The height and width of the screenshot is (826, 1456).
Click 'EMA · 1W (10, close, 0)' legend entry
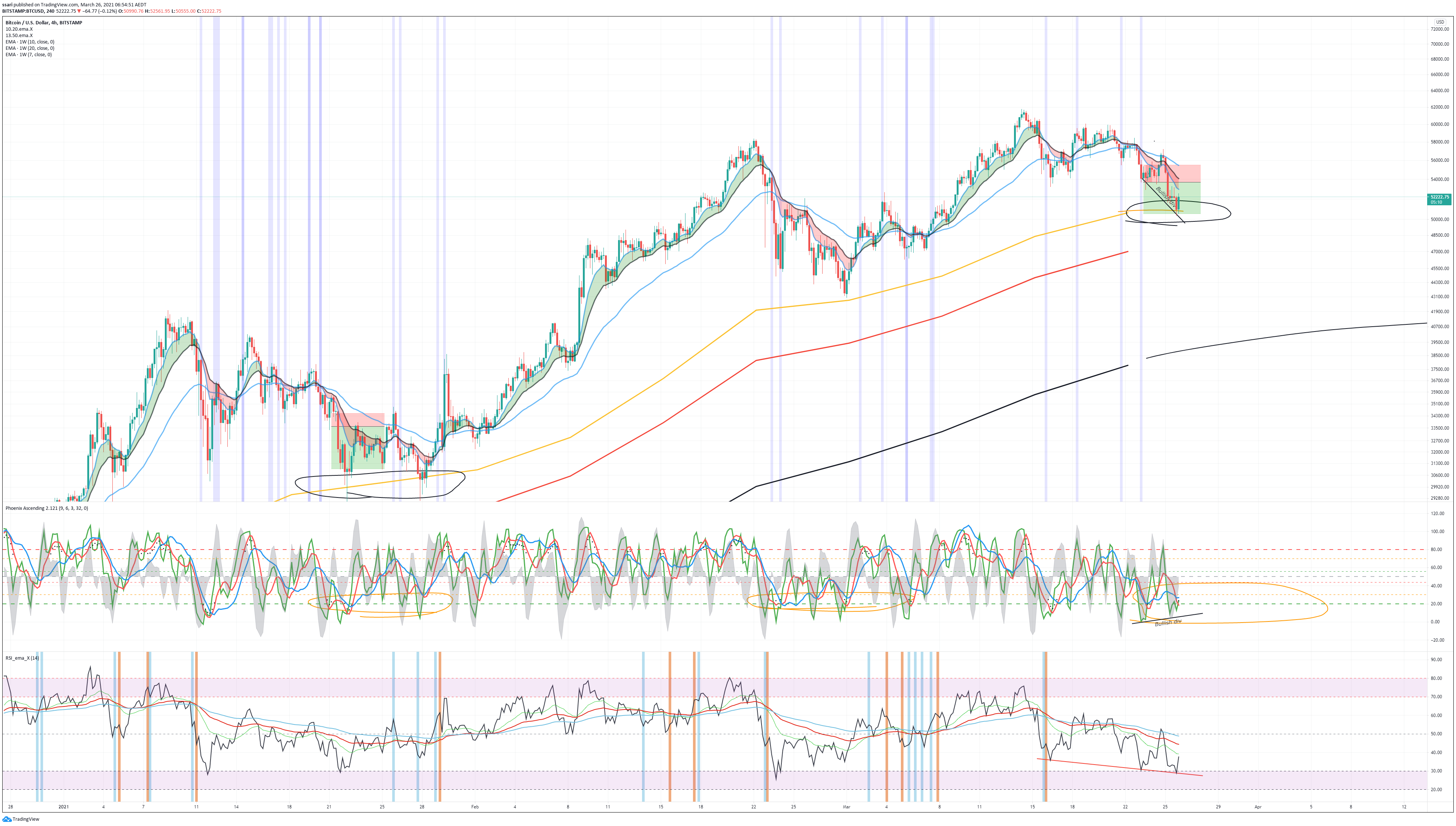tap(30, 42)
